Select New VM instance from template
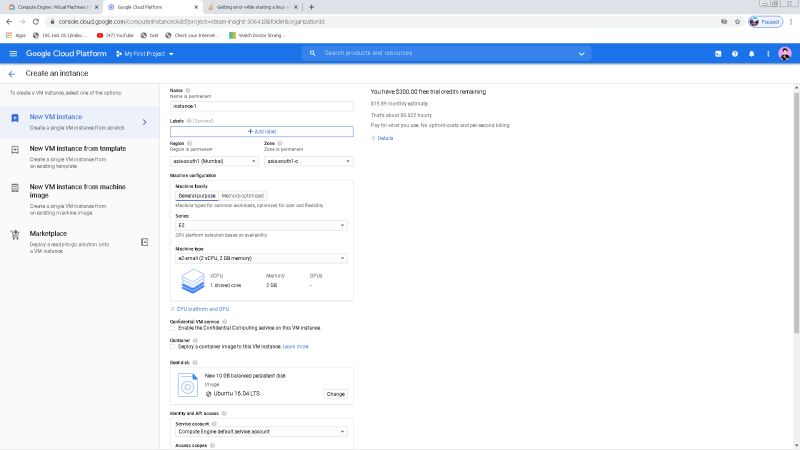Screen dimensions: 800x450 pyautogui.click(x=79, y=157)
